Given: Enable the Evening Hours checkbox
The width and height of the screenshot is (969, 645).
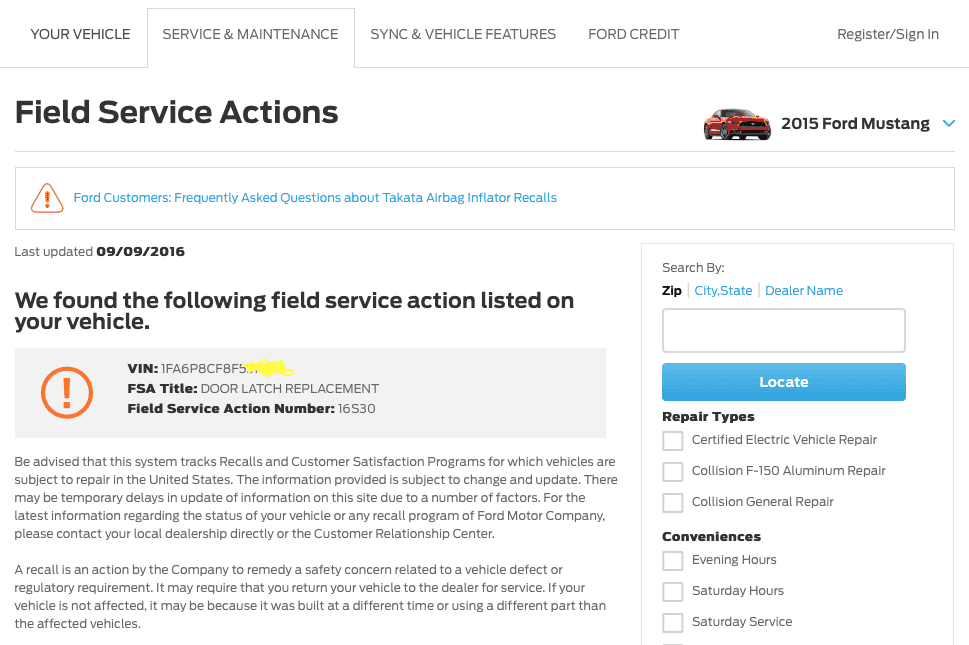Looking at the screenshot, I should click(673, 560).
